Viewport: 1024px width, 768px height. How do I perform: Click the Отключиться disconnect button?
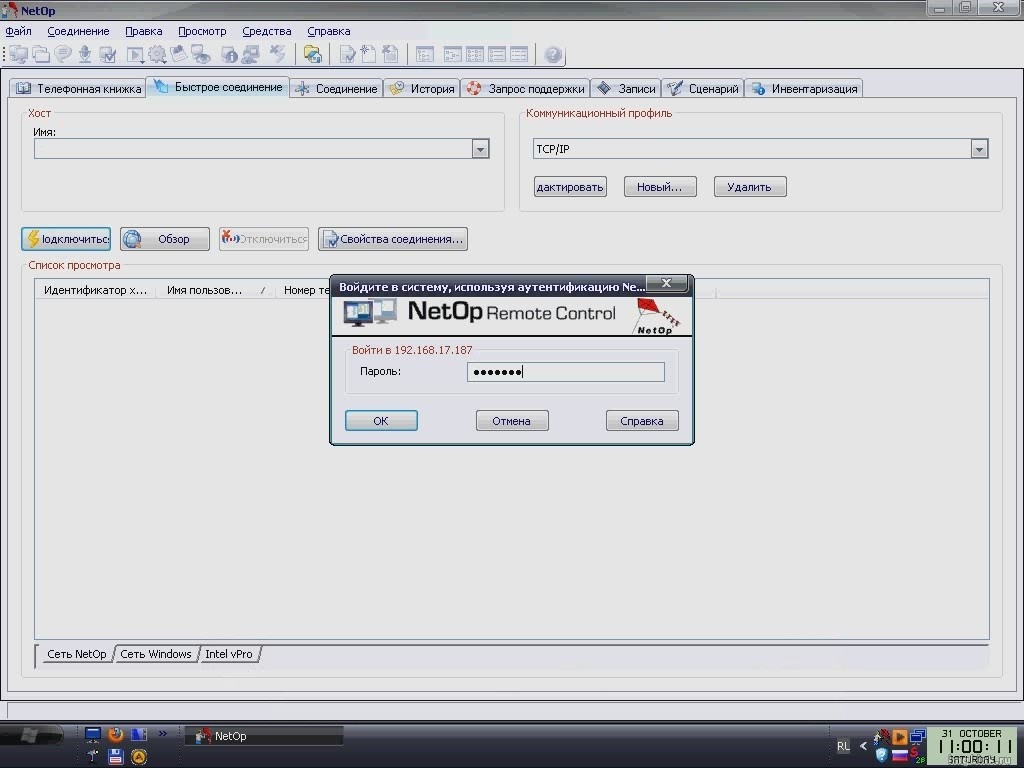tap(264, 239)
